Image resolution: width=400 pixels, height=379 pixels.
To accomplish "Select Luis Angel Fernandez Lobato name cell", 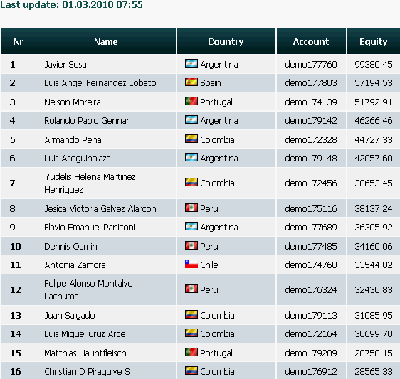I will (x=100, y=83).
